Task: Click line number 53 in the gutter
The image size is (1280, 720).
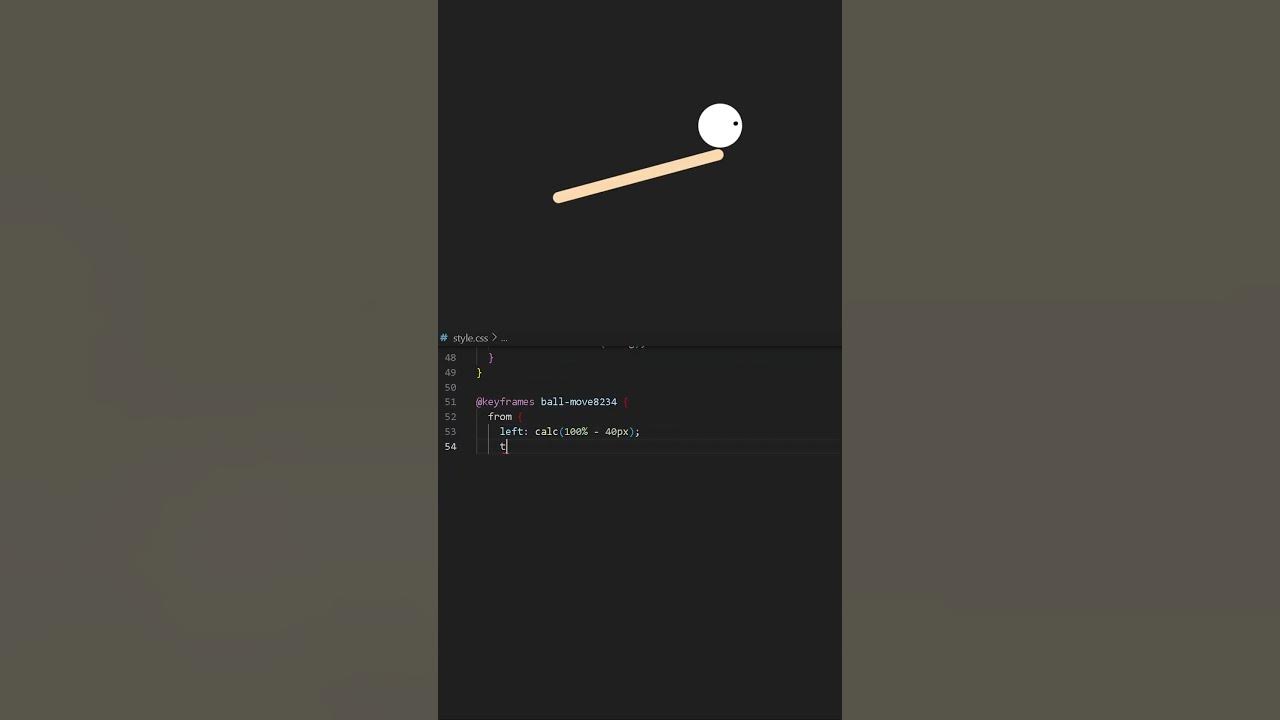Action: coord(450,432)
